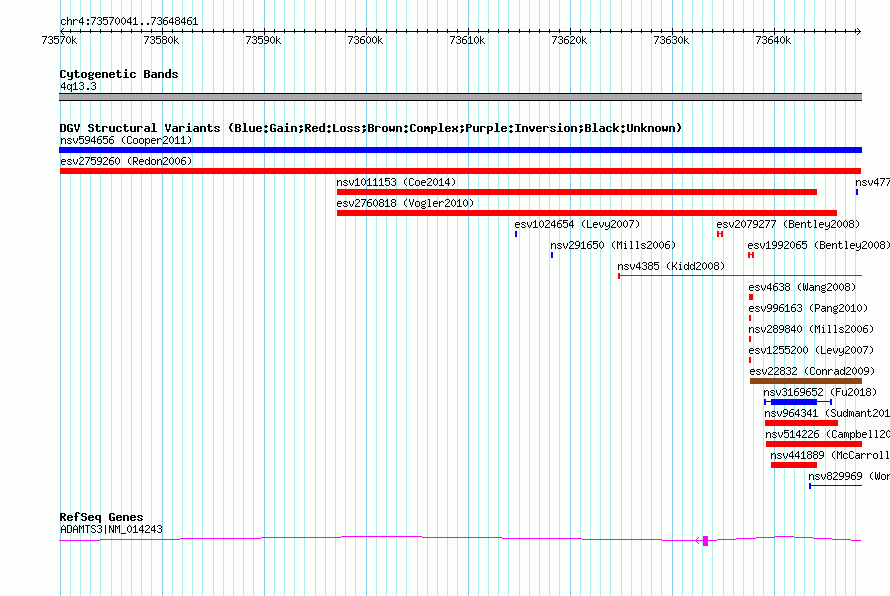Click the 4q13.3 band label
Viewport: 890px width, 596px height.
78,86
